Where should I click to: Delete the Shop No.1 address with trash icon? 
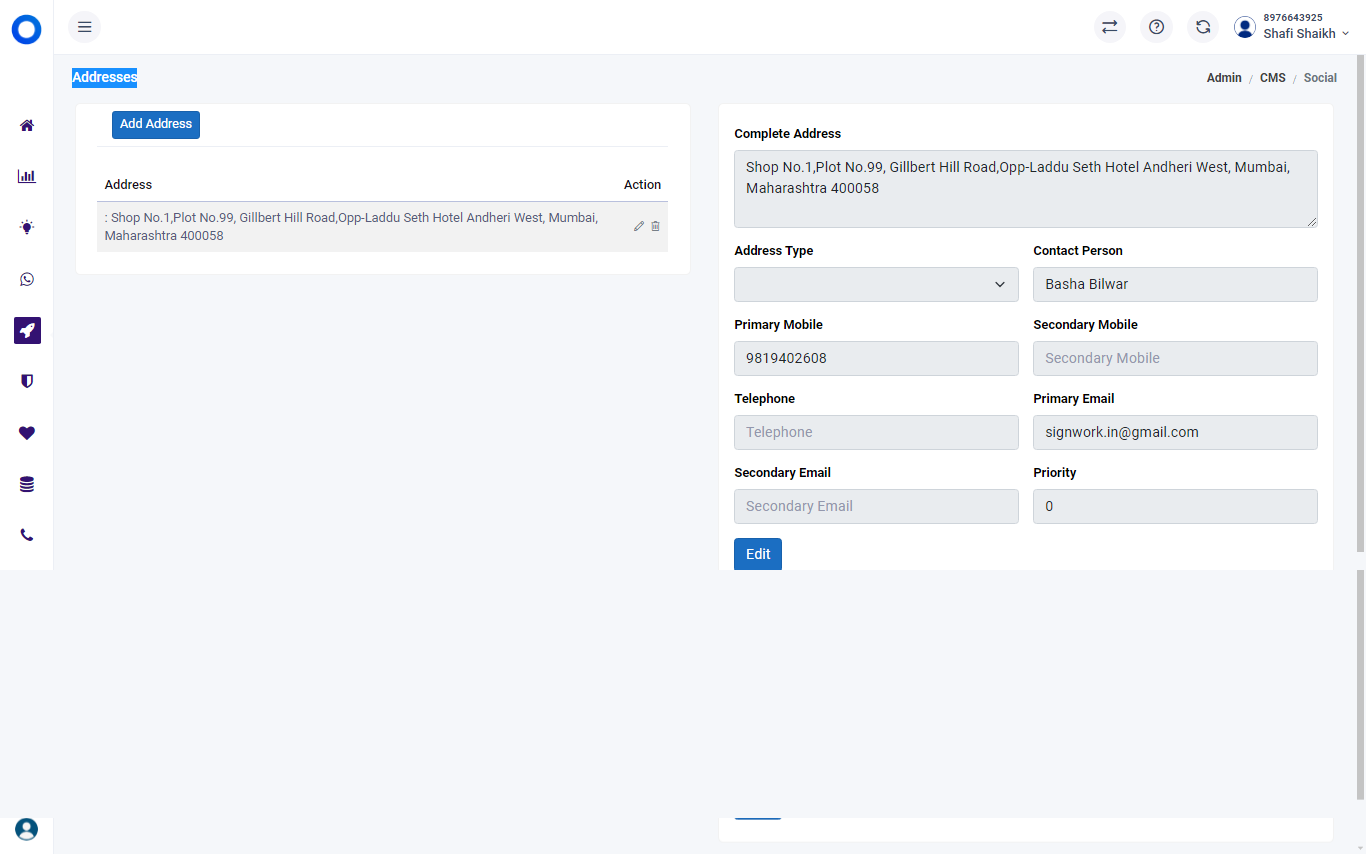click(655, 226)
